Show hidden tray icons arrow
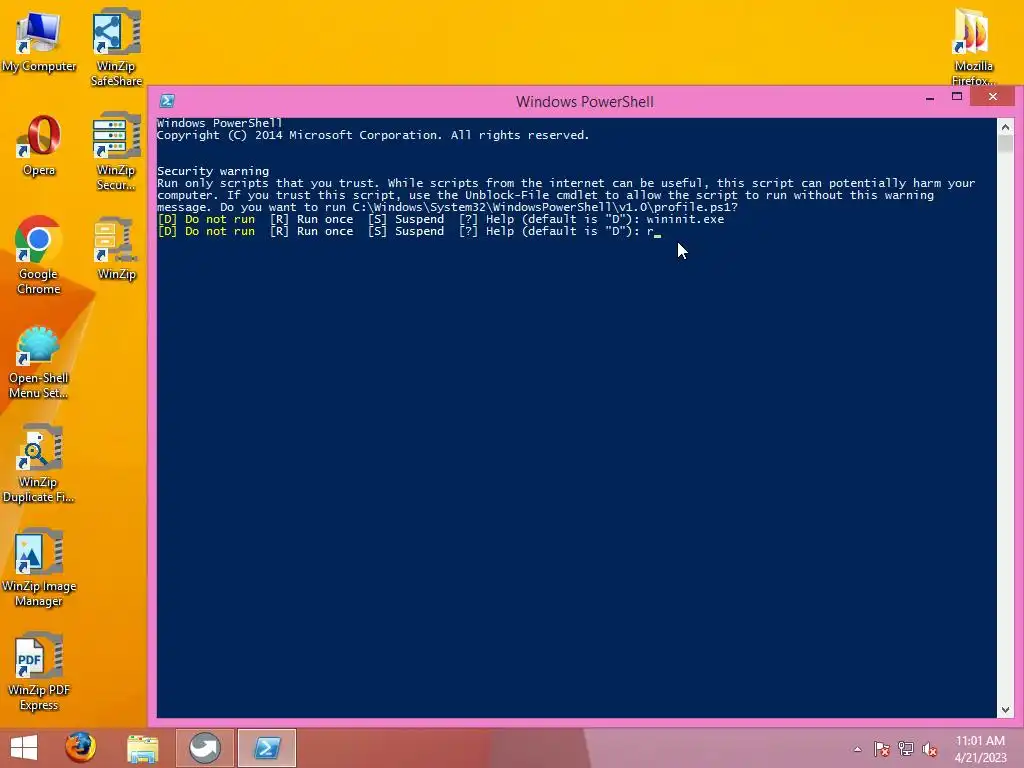 [x=857, y=749]
